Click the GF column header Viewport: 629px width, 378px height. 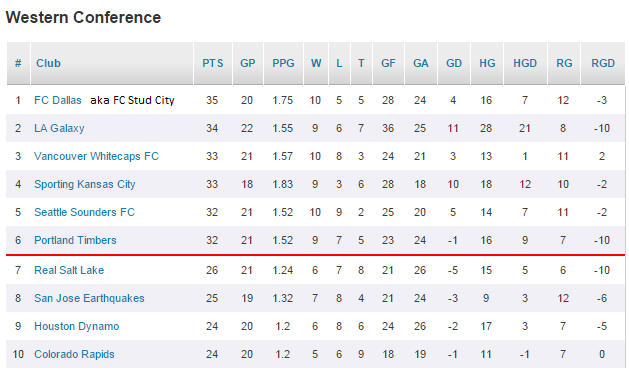388,63
